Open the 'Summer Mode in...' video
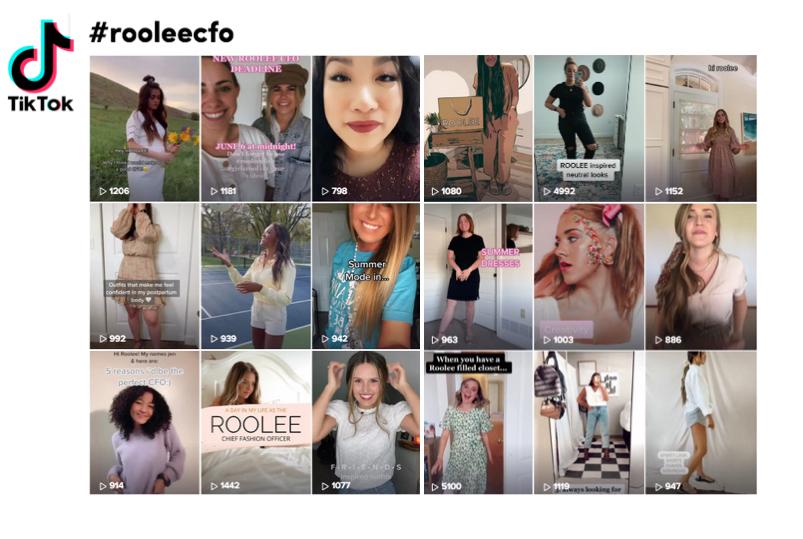The width and height of the screenshot is (803, 539). click(x=366, y=276)
